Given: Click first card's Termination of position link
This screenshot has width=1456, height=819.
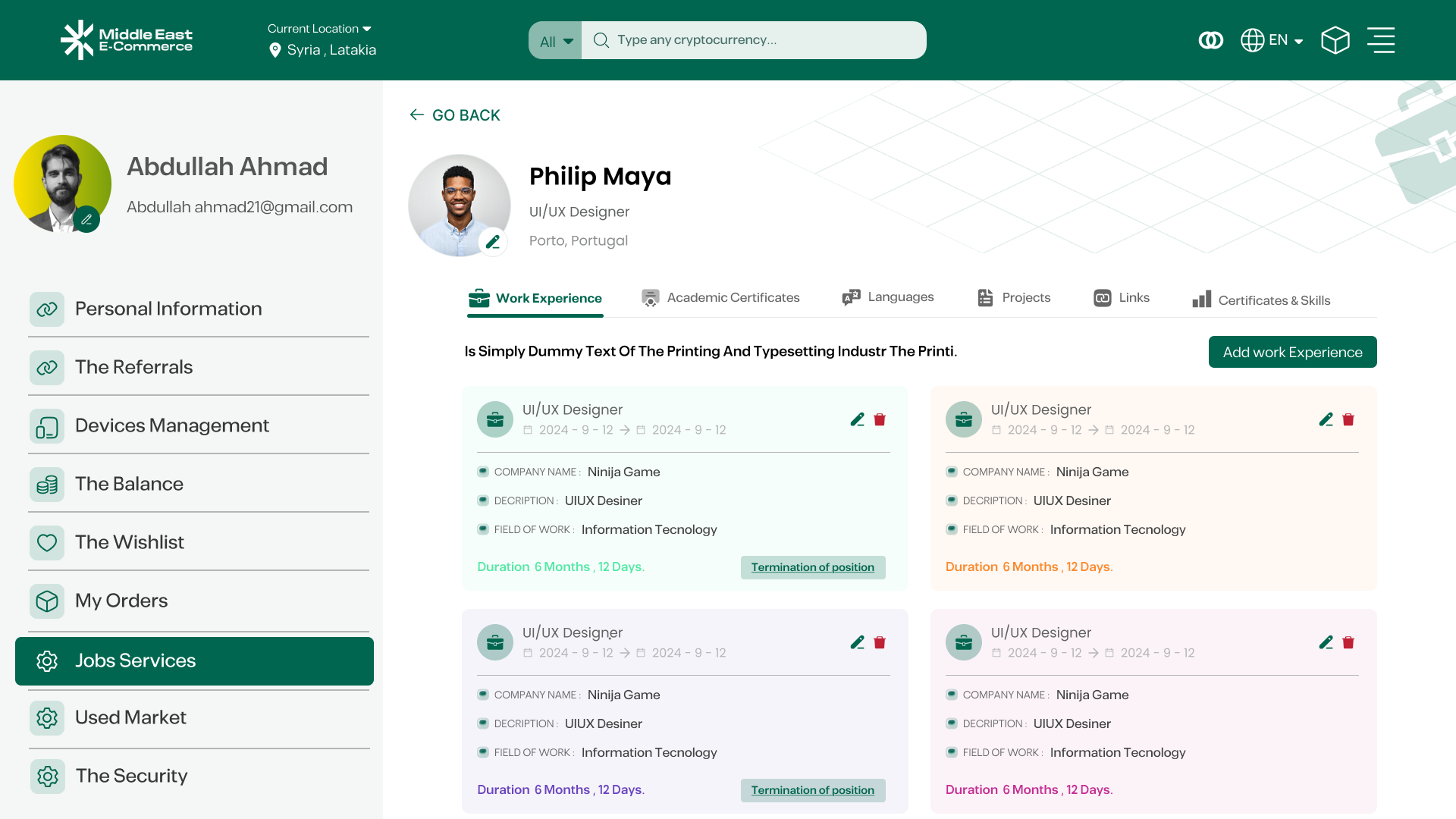Looking at the screenshot, I should click(x=812, y=567).
